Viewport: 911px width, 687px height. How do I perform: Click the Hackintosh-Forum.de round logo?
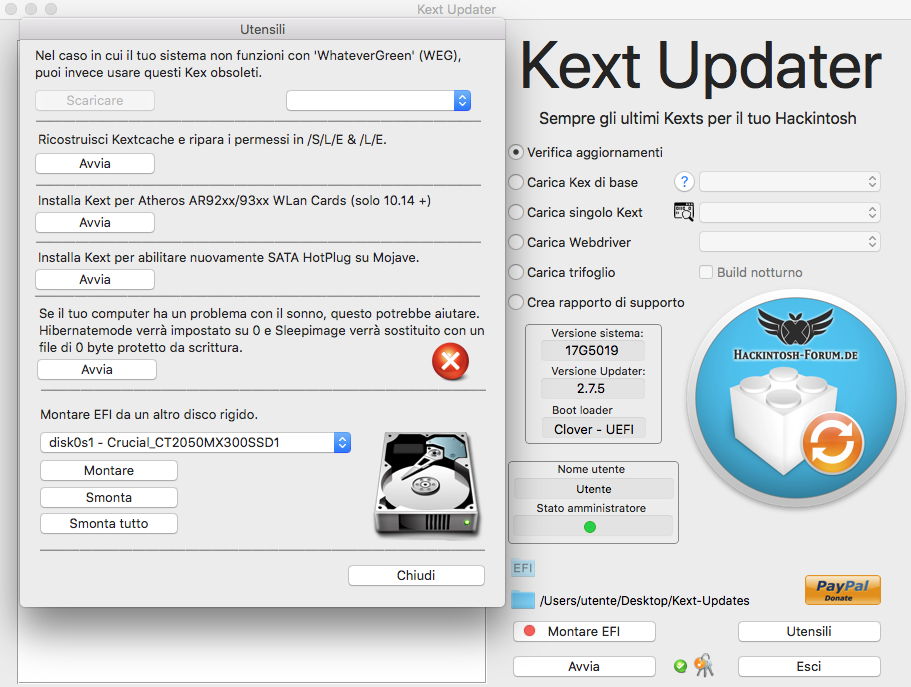(x=795, y=399)
